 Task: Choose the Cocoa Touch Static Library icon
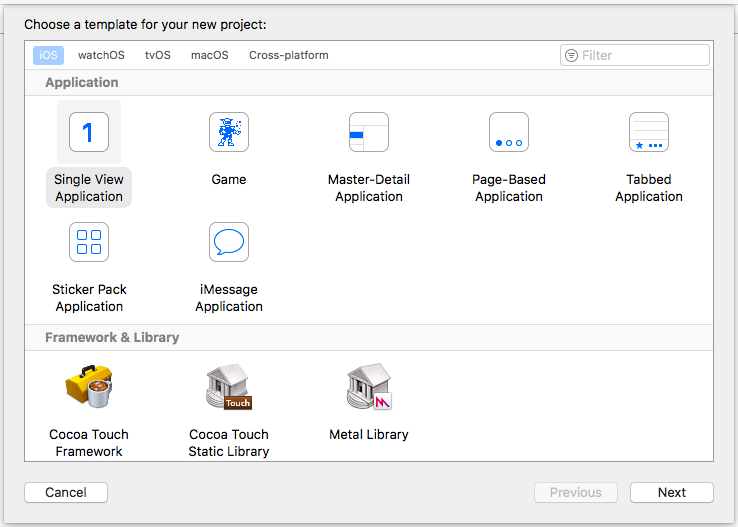click(x=229, y=386)
